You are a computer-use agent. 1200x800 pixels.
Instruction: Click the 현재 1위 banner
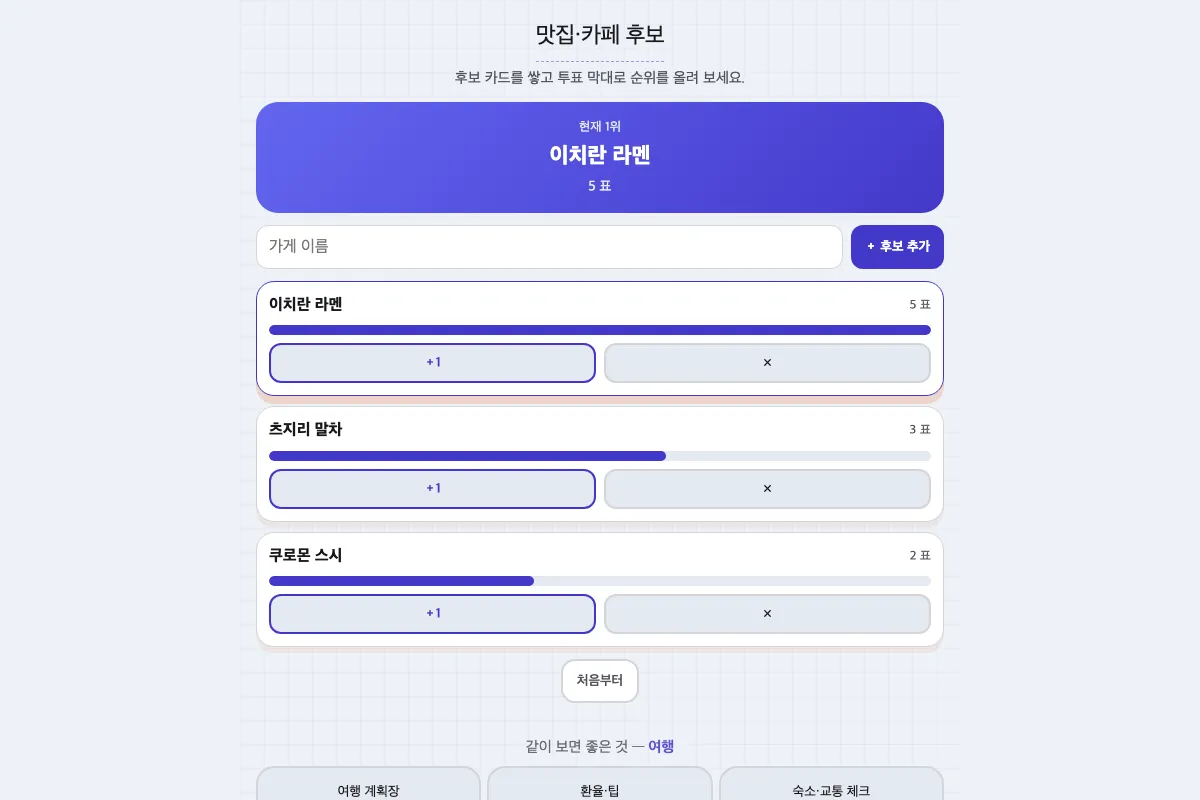600,157
